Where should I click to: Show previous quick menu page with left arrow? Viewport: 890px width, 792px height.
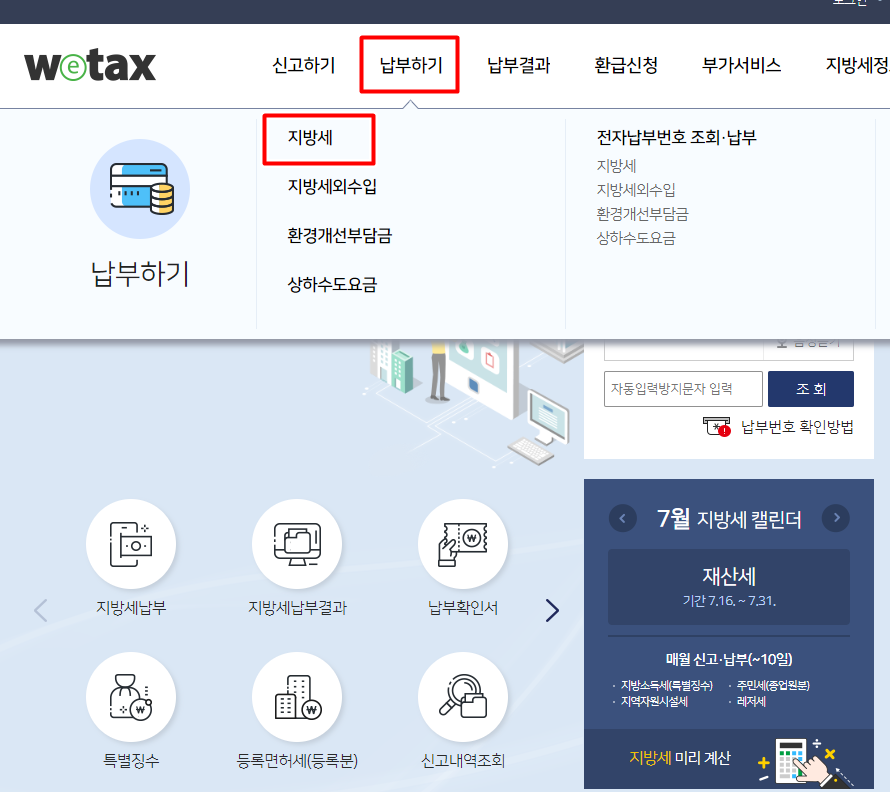click(40, 610)
